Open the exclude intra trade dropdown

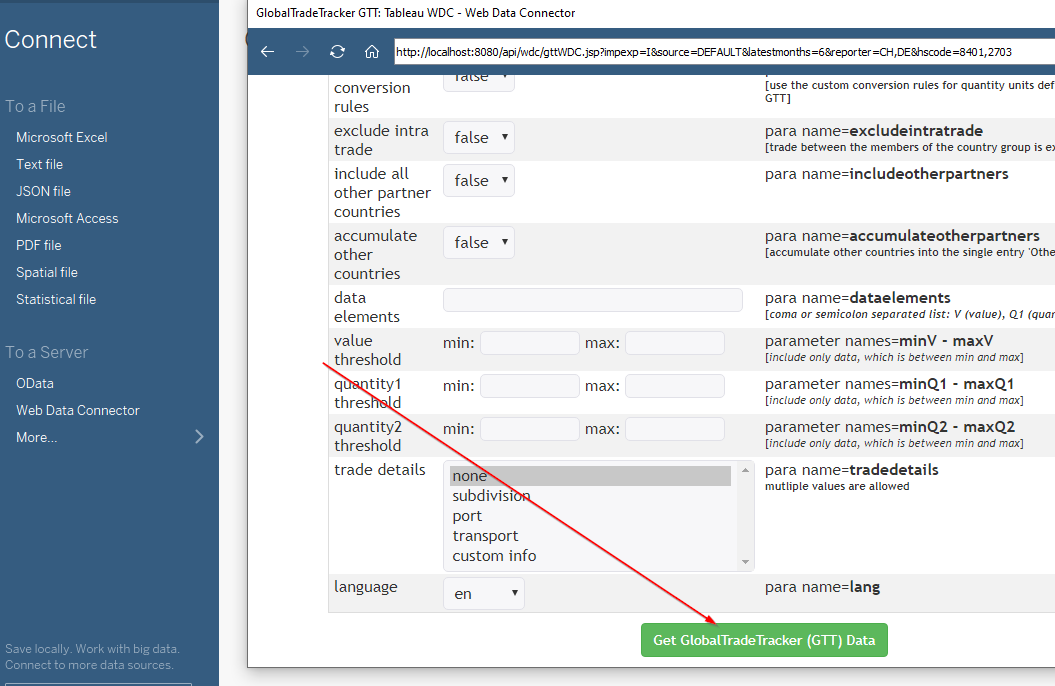(x=479, y=137)
